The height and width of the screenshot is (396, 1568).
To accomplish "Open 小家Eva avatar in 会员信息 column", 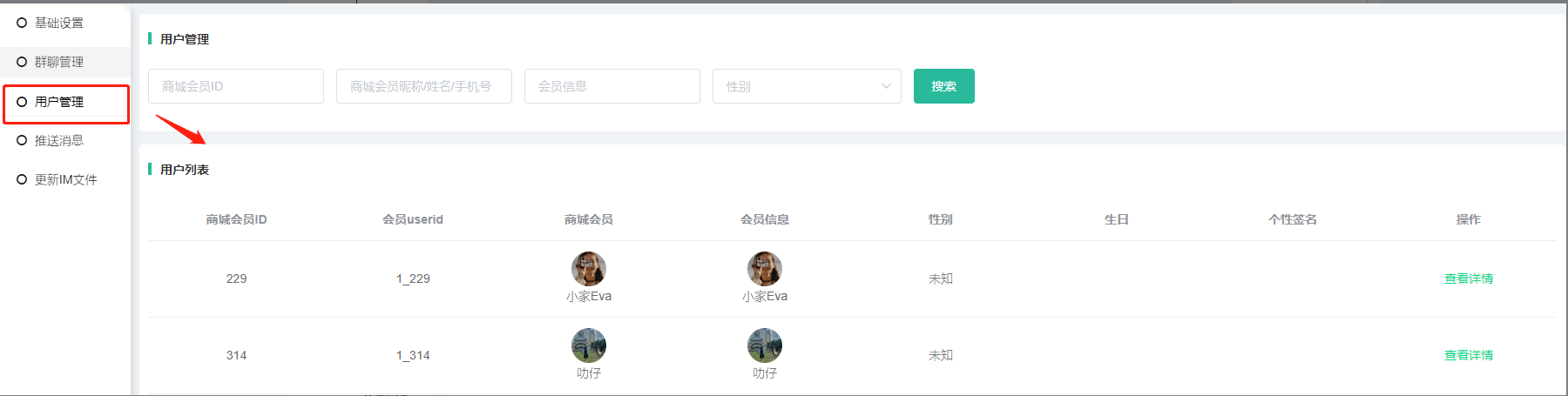I will point(765,269).
